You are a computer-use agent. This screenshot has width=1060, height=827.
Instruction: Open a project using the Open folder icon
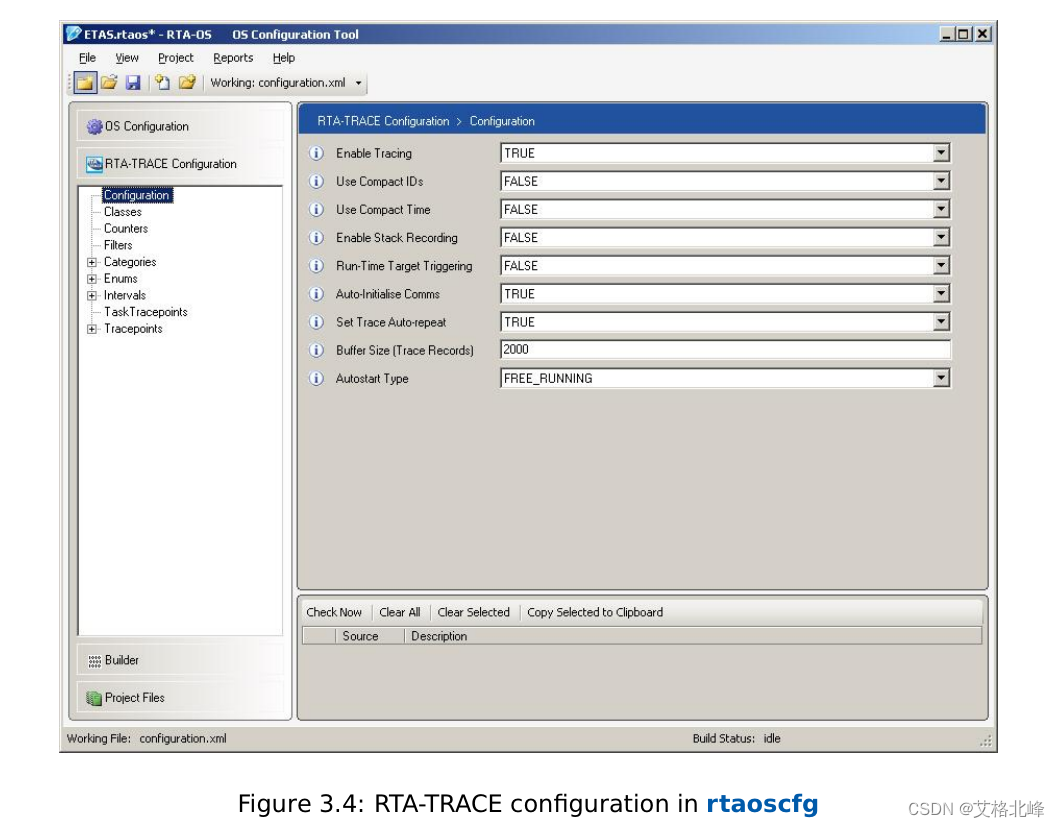110,82
